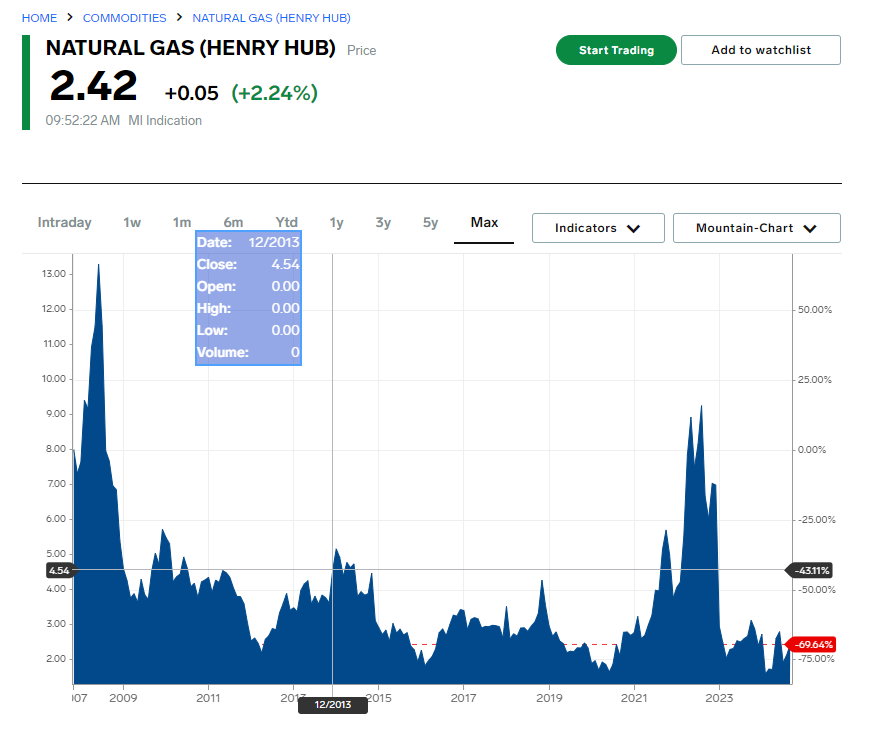Click the NATURAL GAS (HENRY HUB) breadcrumb

[271, 18]
